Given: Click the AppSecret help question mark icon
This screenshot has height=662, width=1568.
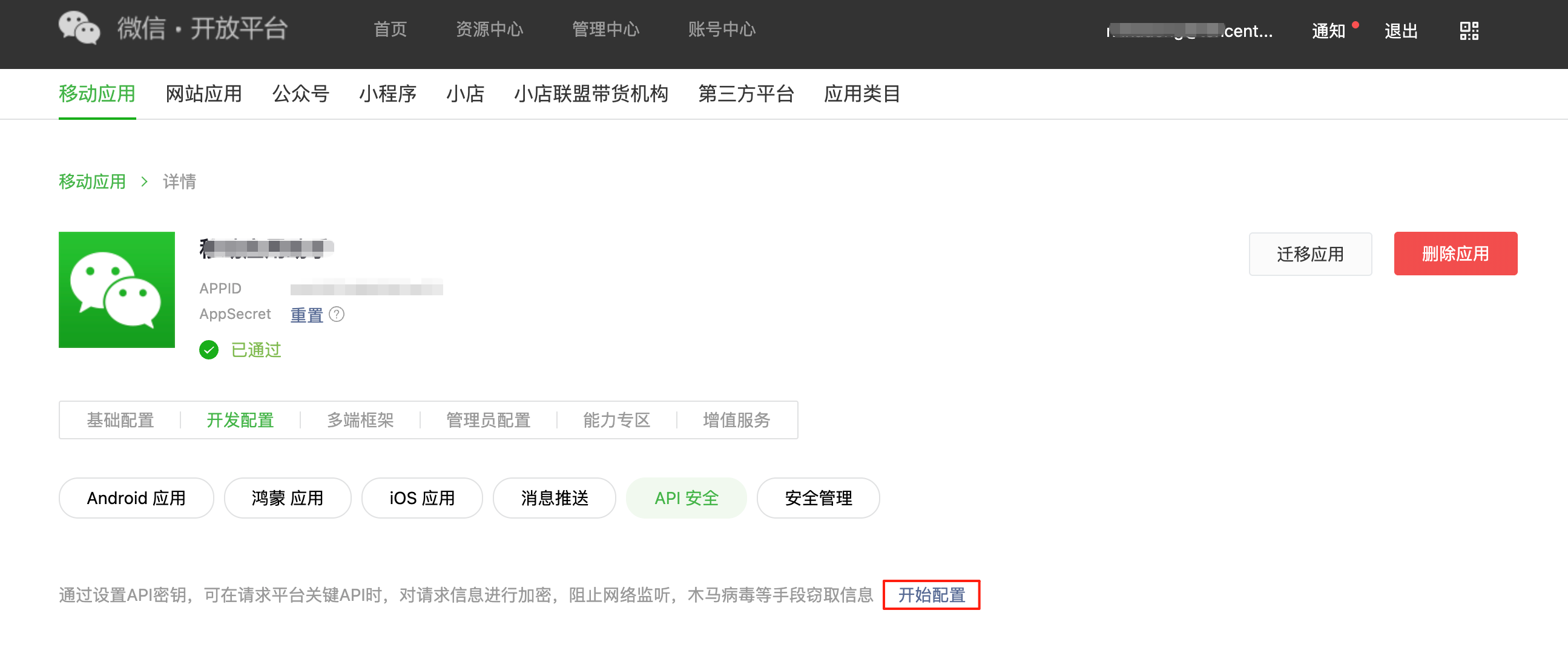Looking at the screenshot, I should click(337, 314).
